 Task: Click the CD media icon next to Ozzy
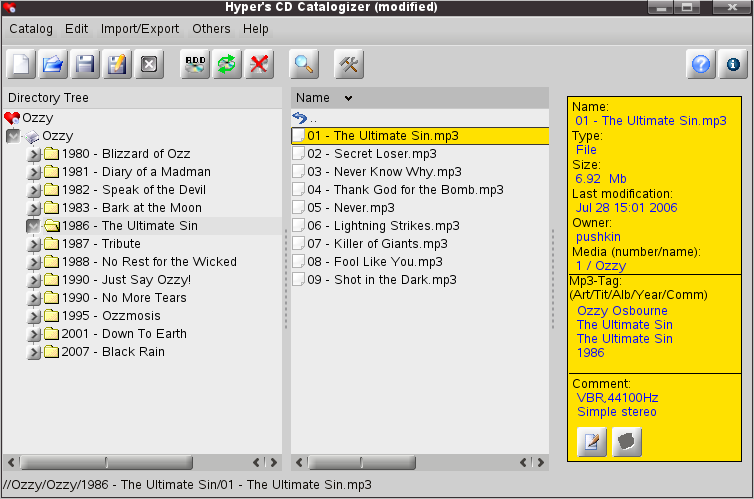pyautogui.click(x=32, y=137)
